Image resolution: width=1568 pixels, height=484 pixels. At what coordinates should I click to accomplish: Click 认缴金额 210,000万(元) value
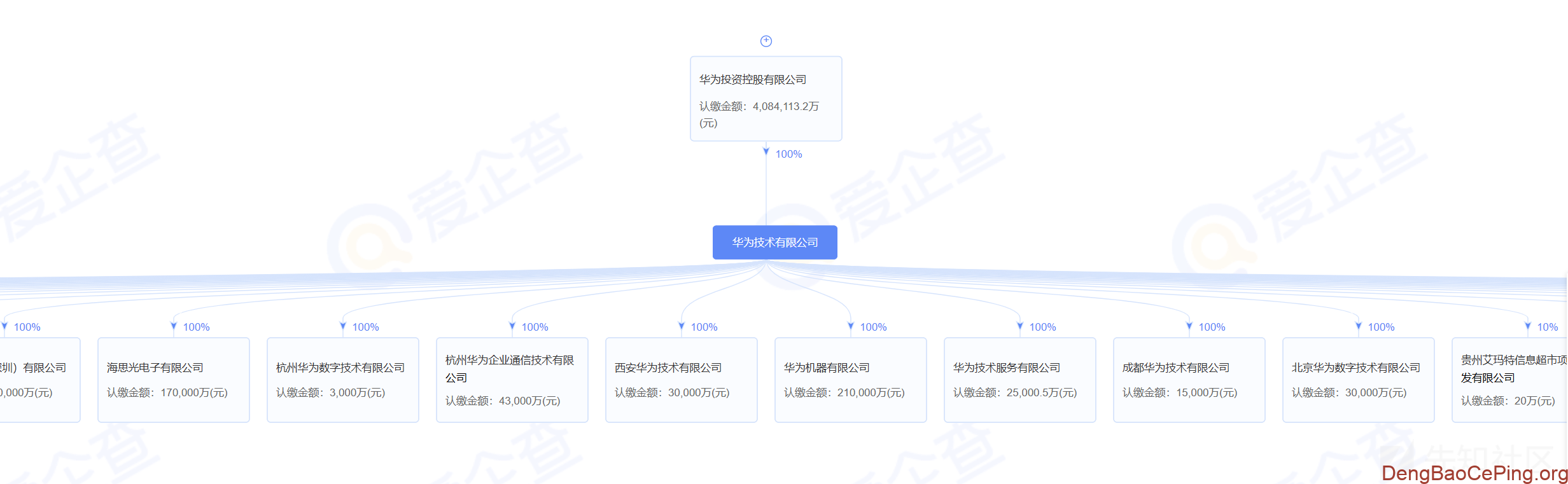tap(844, 392)
